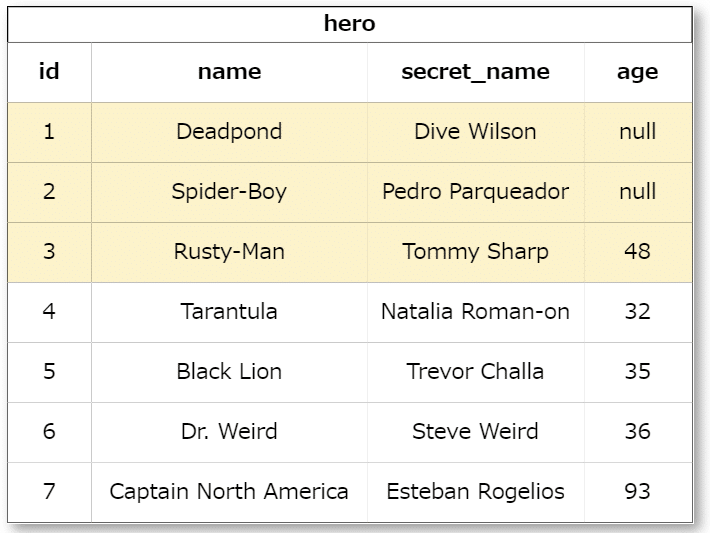Select the id column header
The image size is (710, 533).
coord(49,71)
